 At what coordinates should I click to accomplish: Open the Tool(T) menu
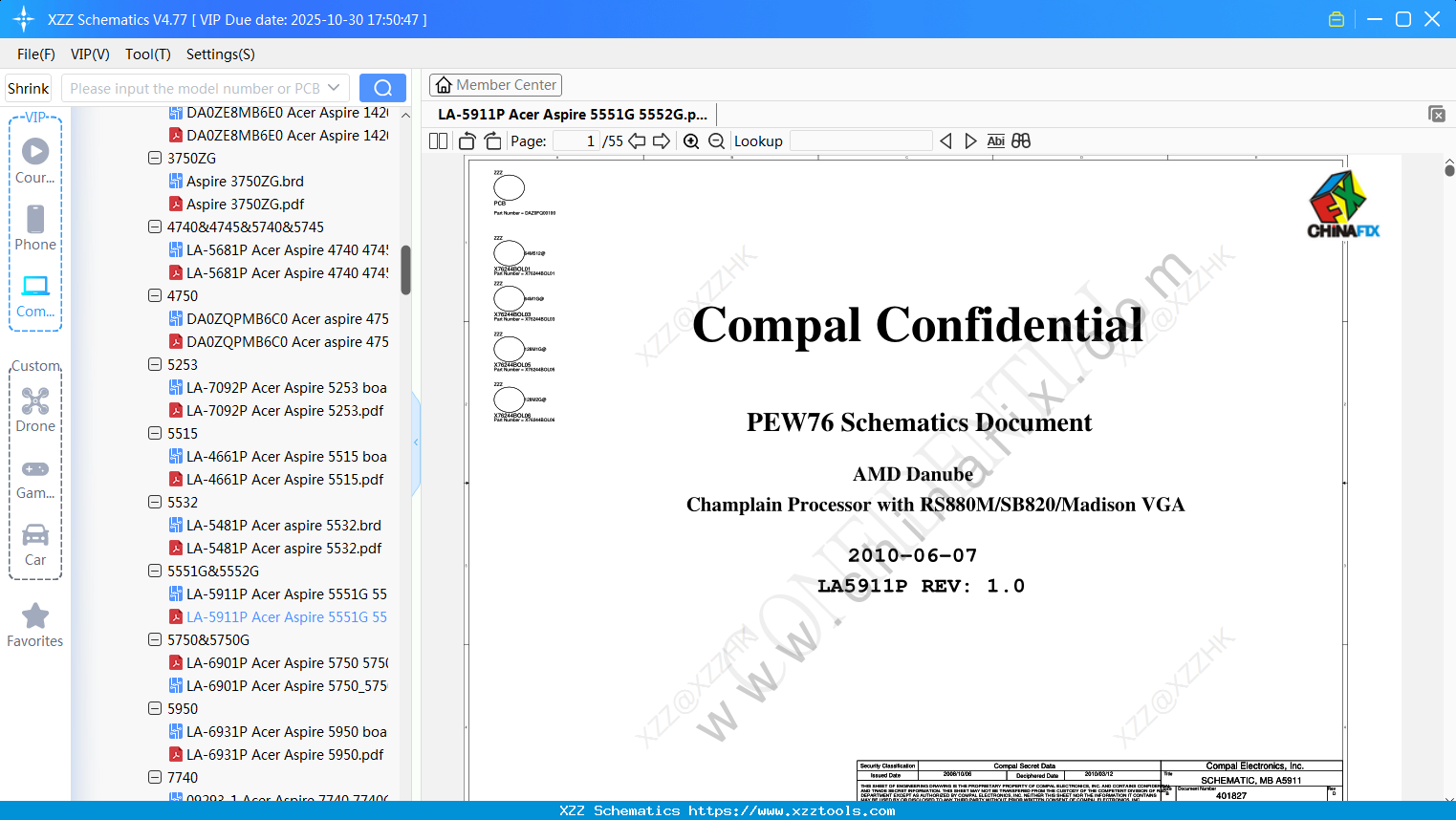coord(148,54)
